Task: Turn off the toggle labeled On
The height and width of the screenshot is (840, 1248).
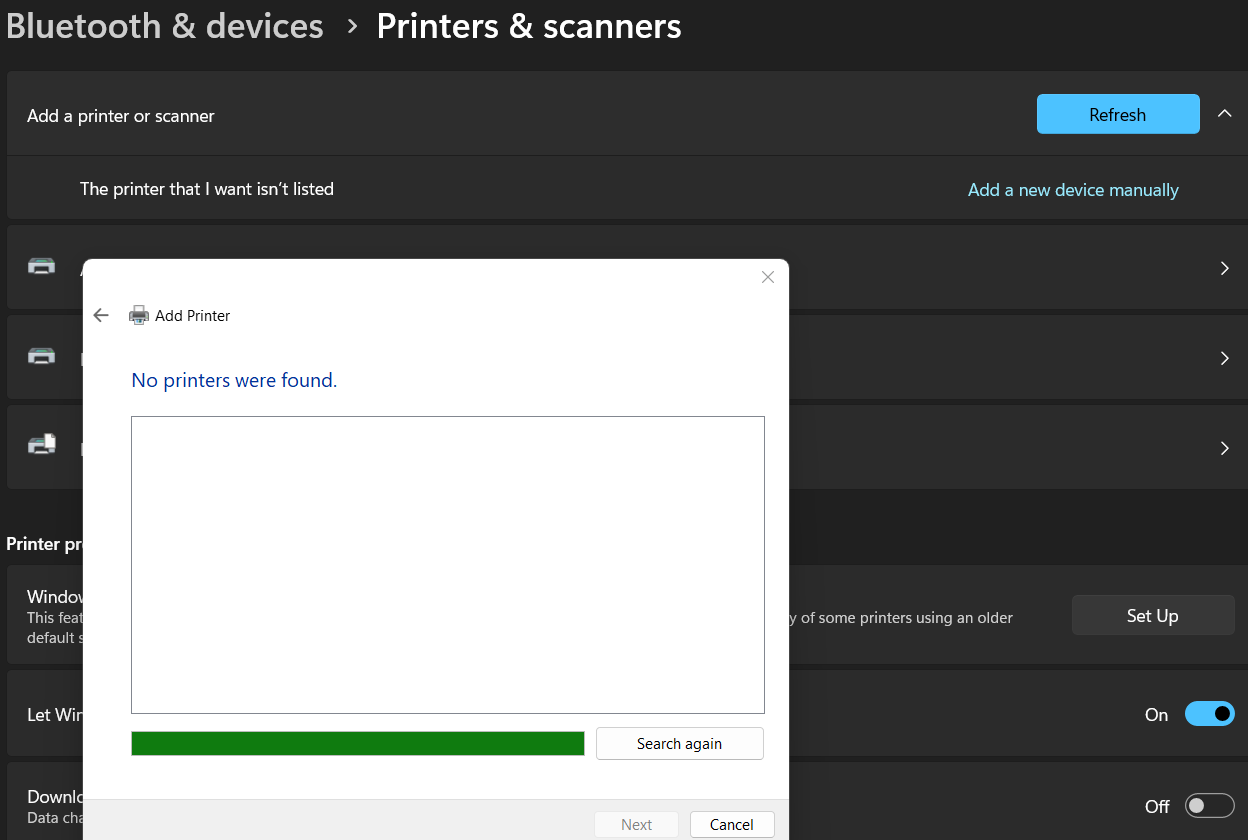Action: point(1210,714)
